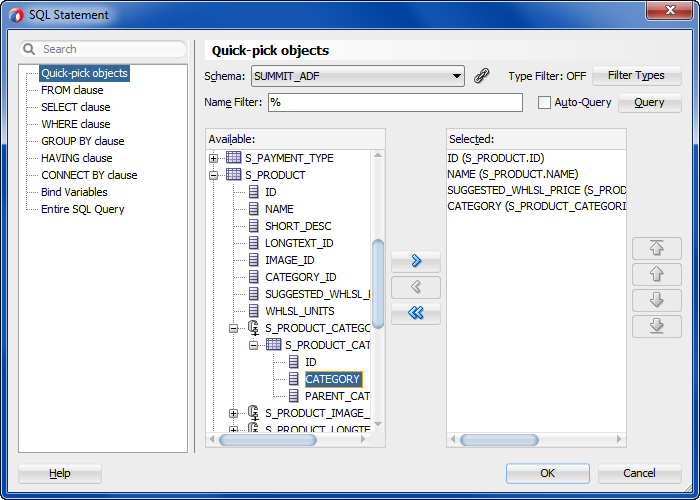The height and width of the screenshot is (500, 700).
Task: Open the Entire SQL Query page
Action: [83, 209]
